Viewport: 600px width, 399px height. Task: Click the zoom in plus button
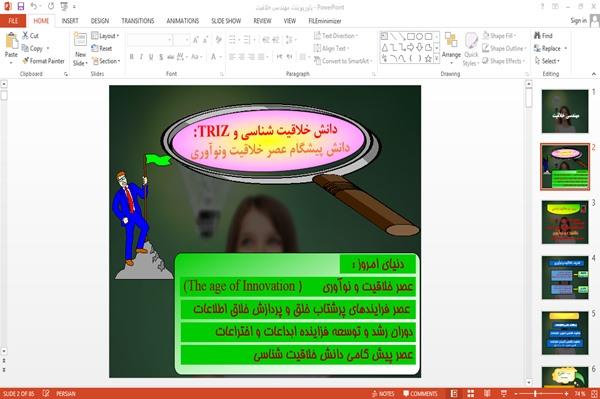[x=566, y=394]
